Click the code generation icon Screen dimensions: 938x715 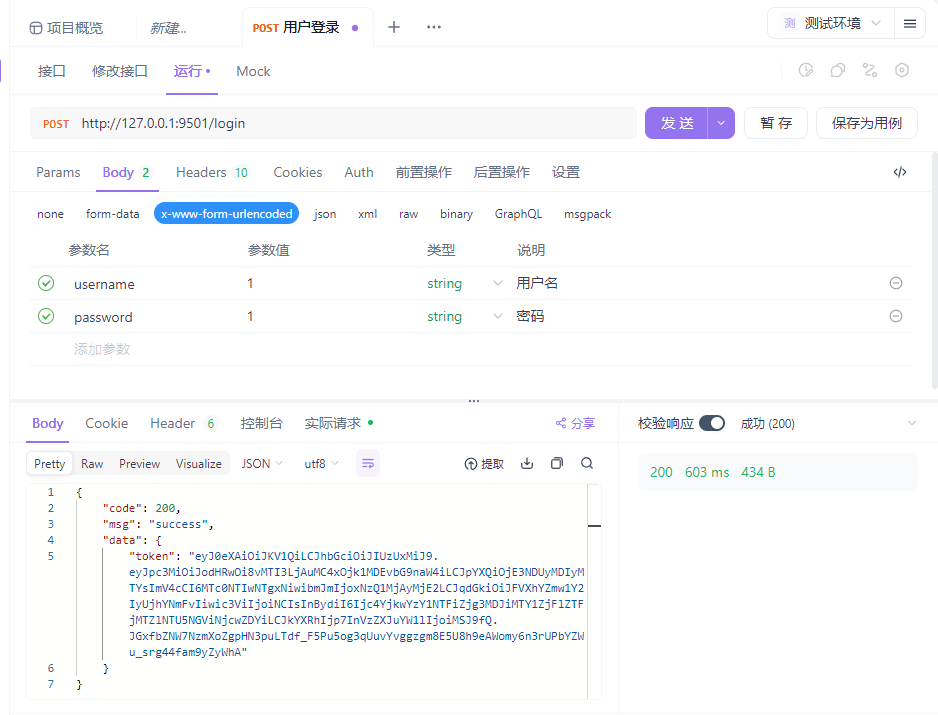point(900,172)
